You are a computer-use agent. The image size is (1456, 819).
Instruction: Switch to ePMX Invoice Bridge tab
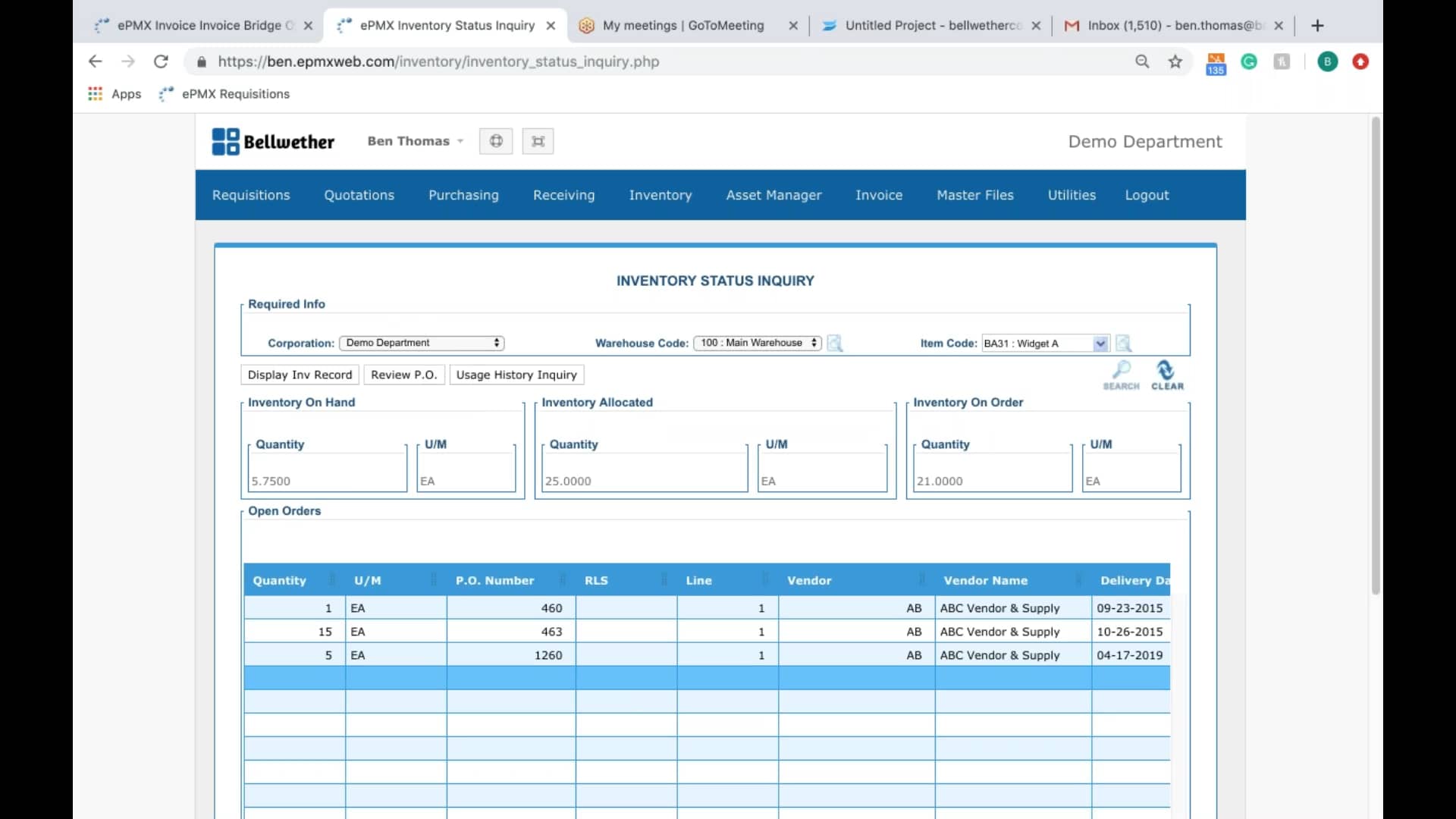point(202,25)
